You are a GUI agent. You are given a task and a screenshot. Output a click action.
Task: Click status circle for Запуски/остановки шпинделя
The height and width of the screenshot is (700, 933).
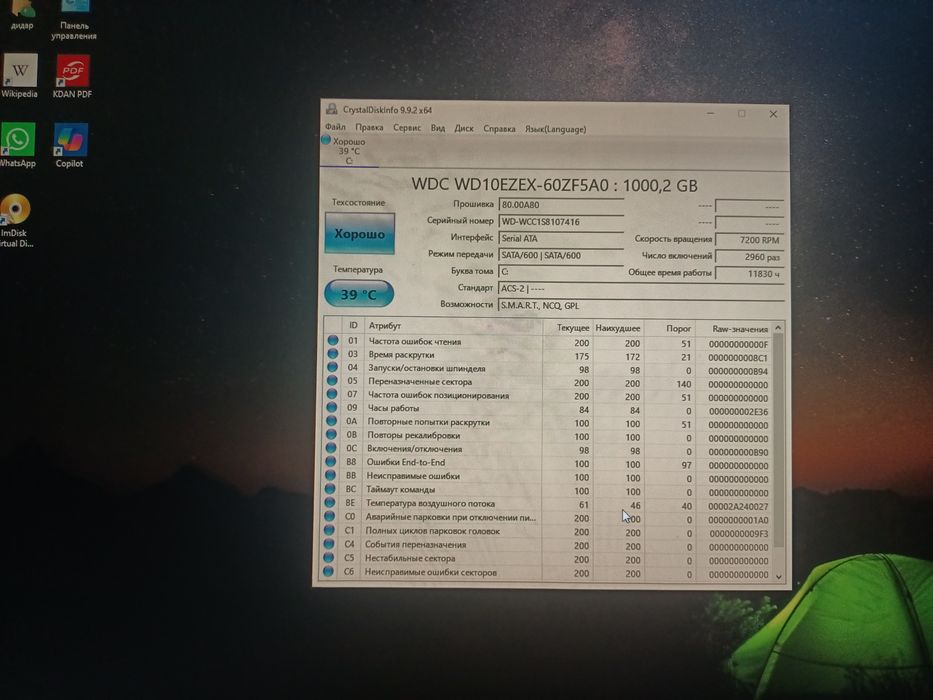(x=333, y=367)
